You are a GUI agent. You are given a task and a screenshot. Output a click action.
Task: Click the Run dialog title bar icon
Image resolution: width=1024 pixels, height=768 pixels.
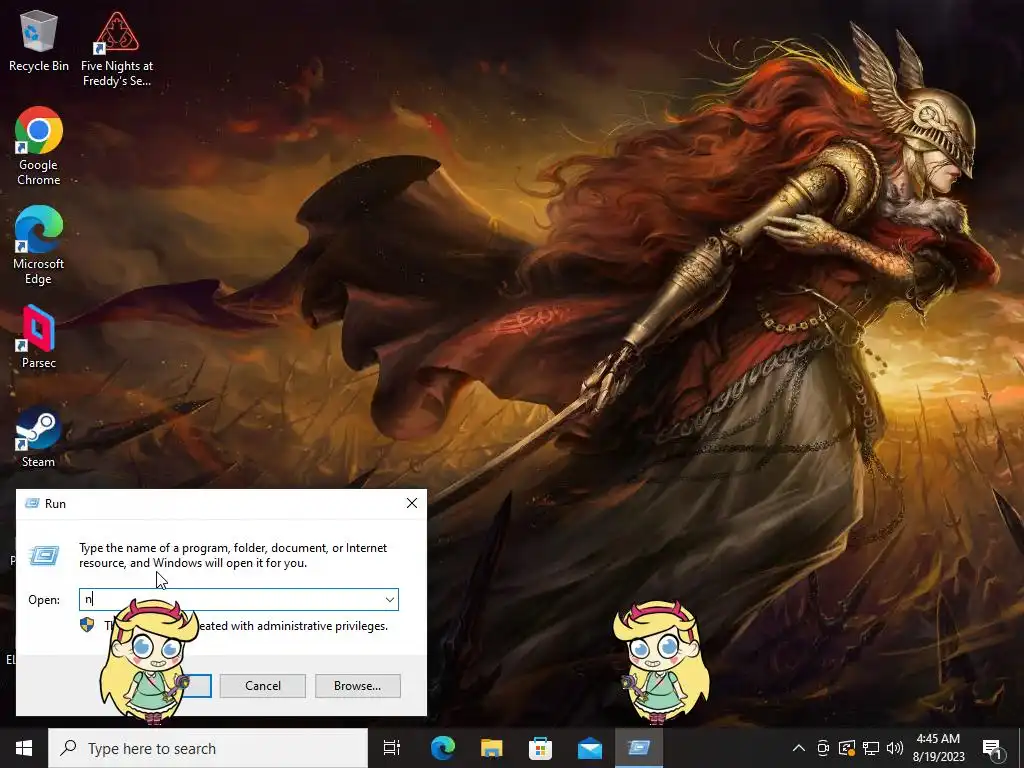coord(32,504)
